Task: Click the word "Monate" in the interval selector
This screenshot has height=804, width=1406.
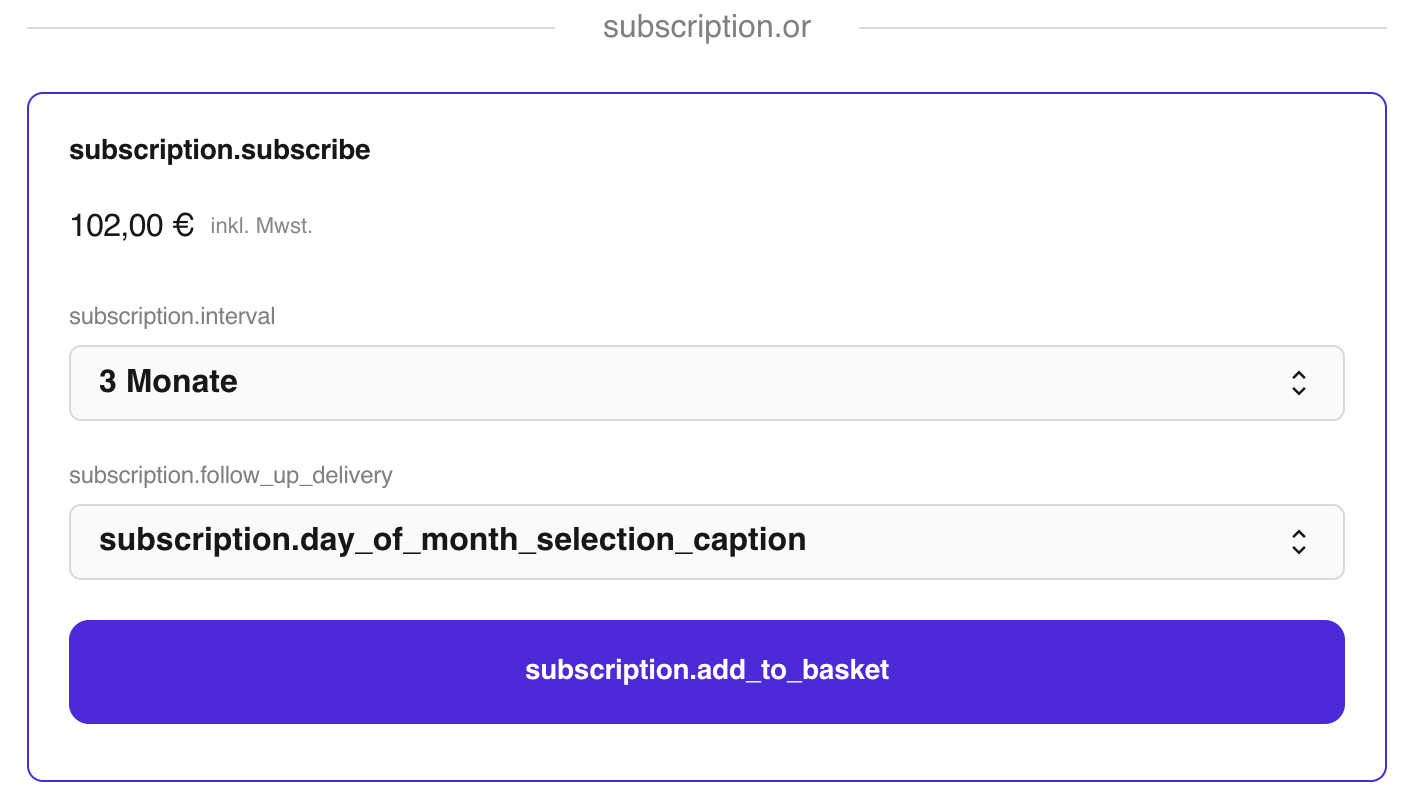Action: click(x=182, y=382)
